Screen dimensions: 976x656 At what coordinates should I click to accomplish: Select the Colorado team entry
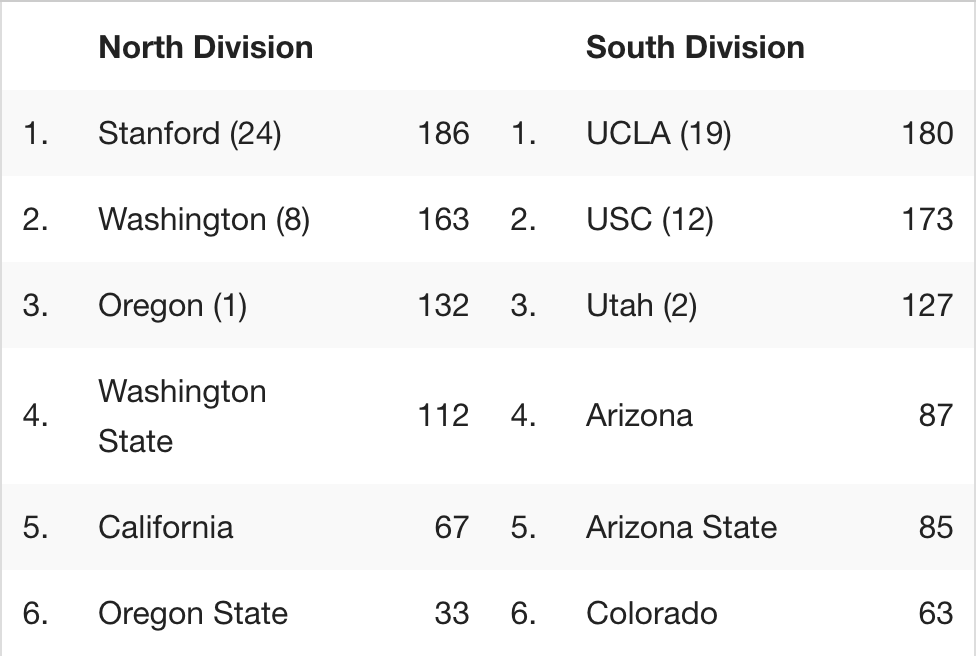[x=652, y=613]
